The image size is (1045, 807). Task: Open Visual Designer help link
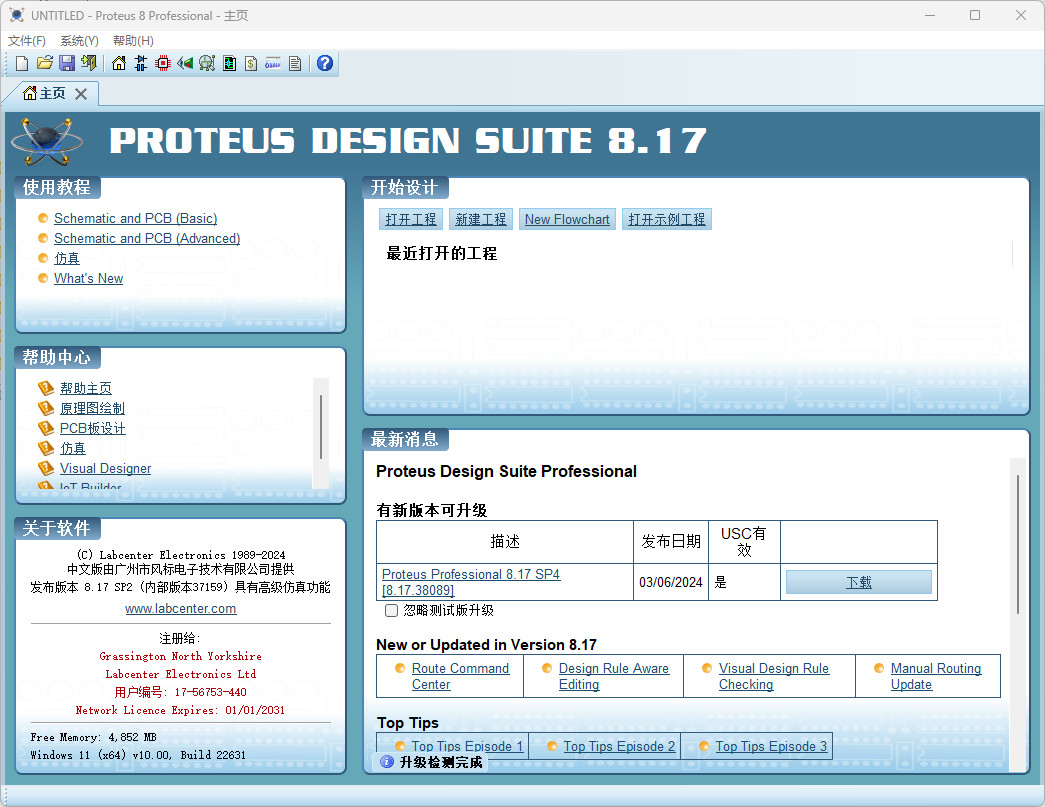pos(105,468)
